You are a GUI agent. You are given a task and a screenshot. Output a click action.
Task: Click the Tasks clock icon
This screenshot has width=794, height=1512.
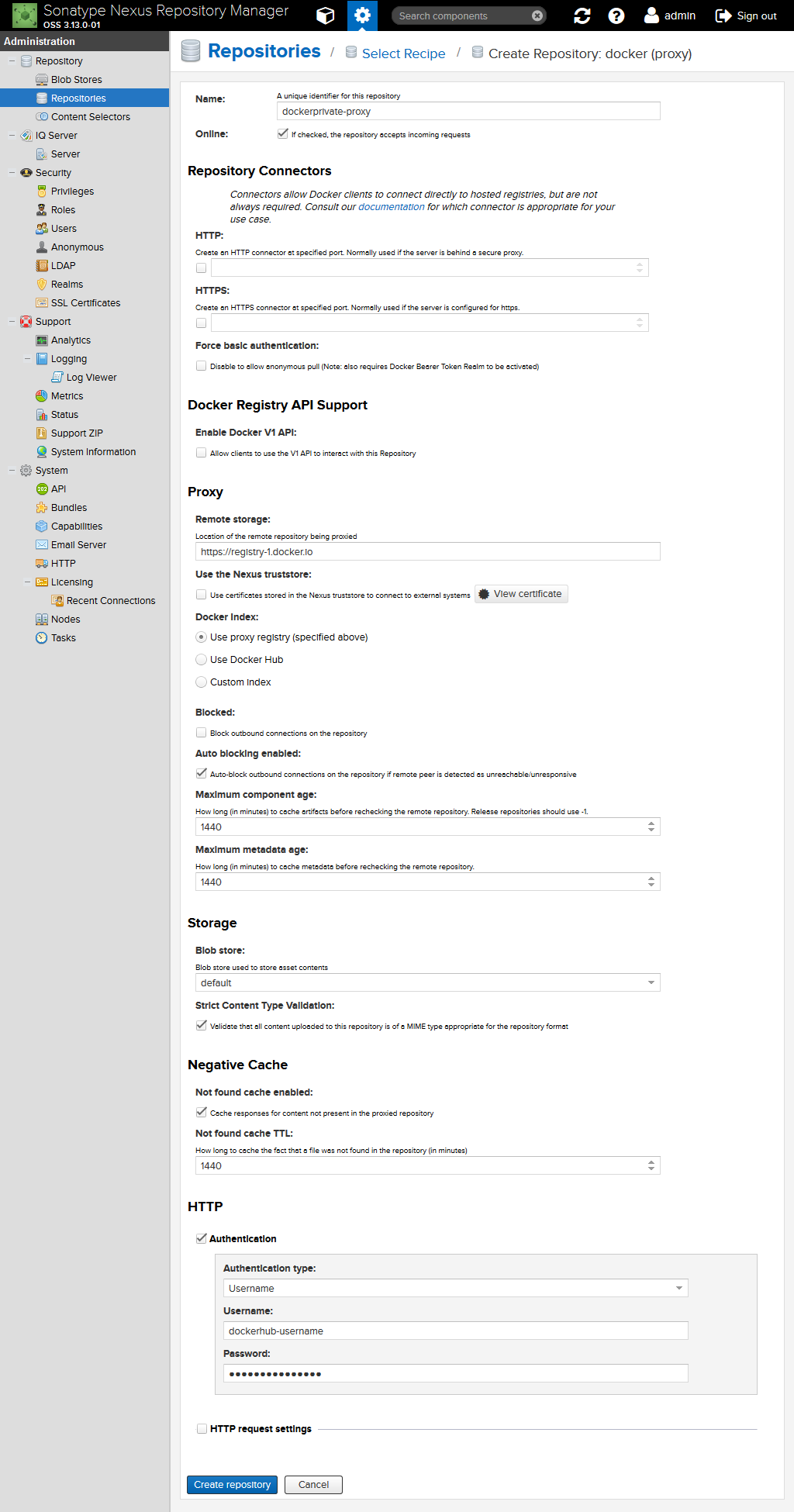click(x=42, y=638)
